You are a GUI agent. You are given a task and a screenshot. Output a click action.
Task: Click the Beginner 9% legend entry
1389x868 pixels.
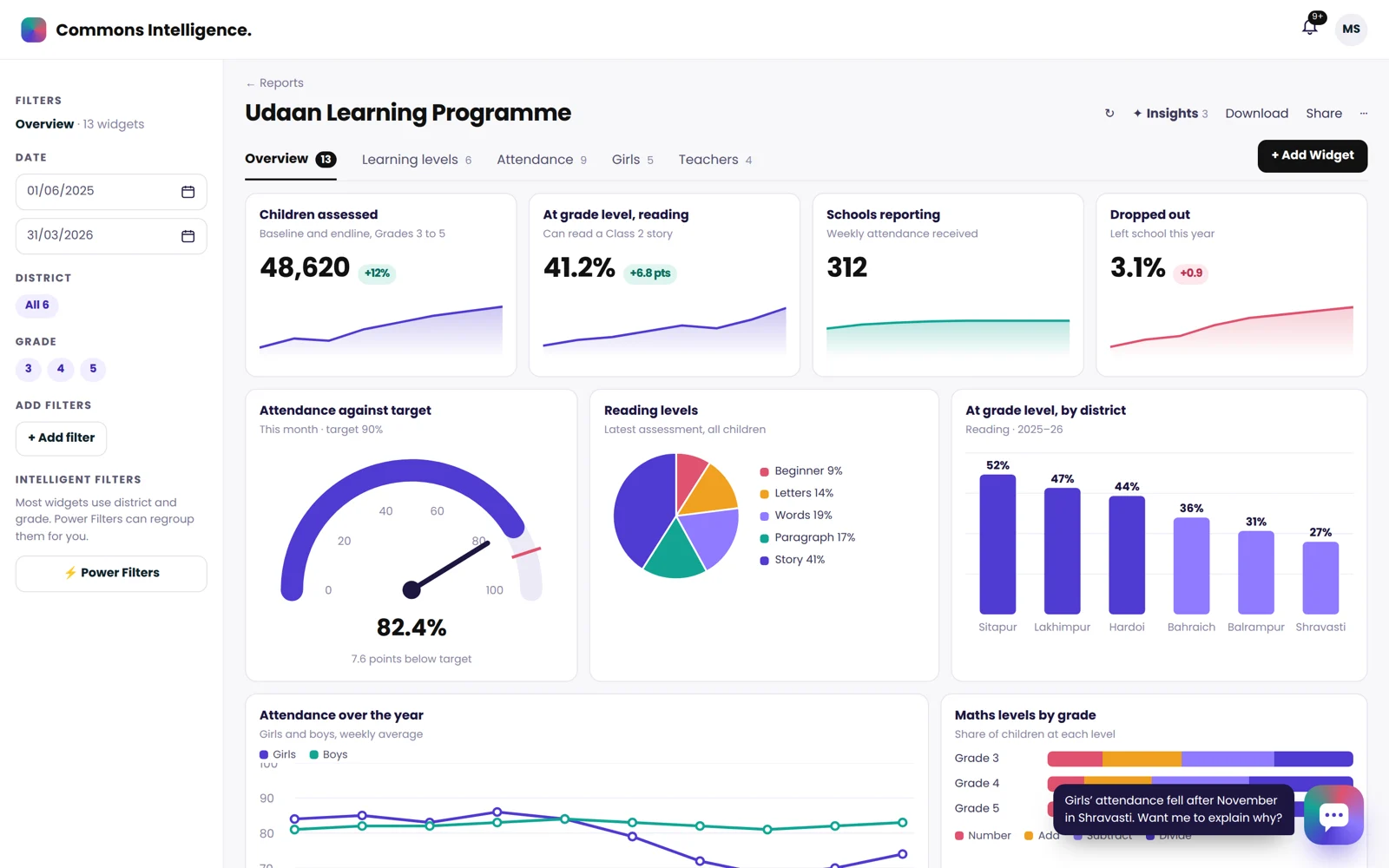801,471
